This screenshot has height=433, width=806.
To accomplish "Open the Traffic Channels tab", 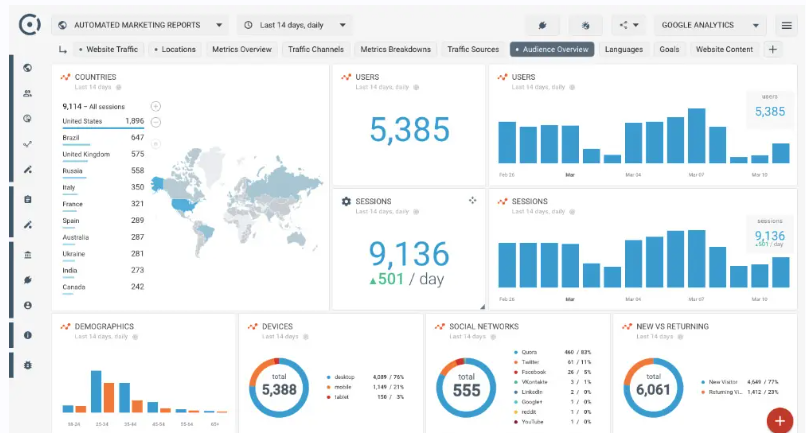I will coord(316,49).
